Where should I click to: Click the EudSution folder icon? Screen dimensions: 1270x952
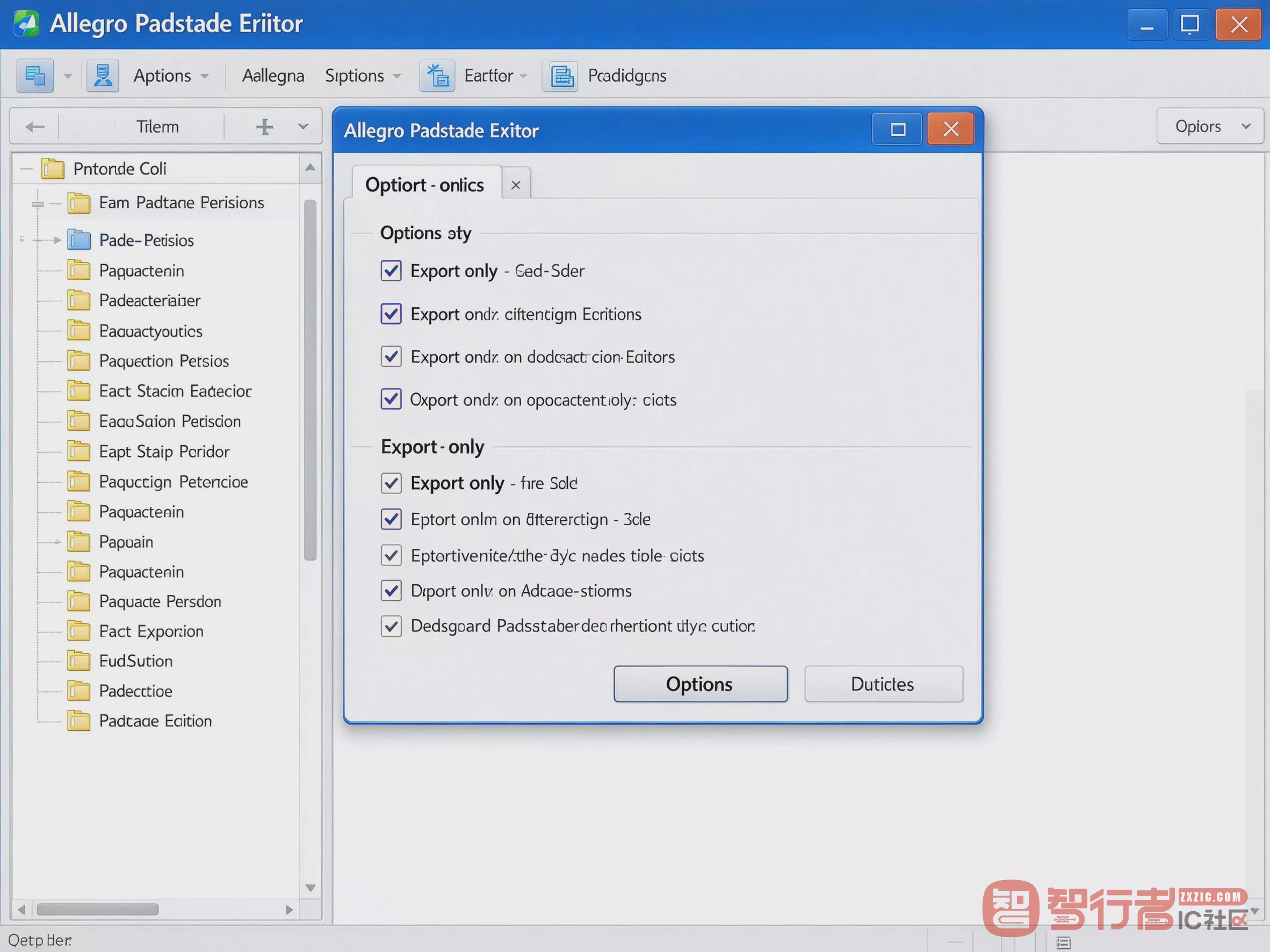point(78,661)
